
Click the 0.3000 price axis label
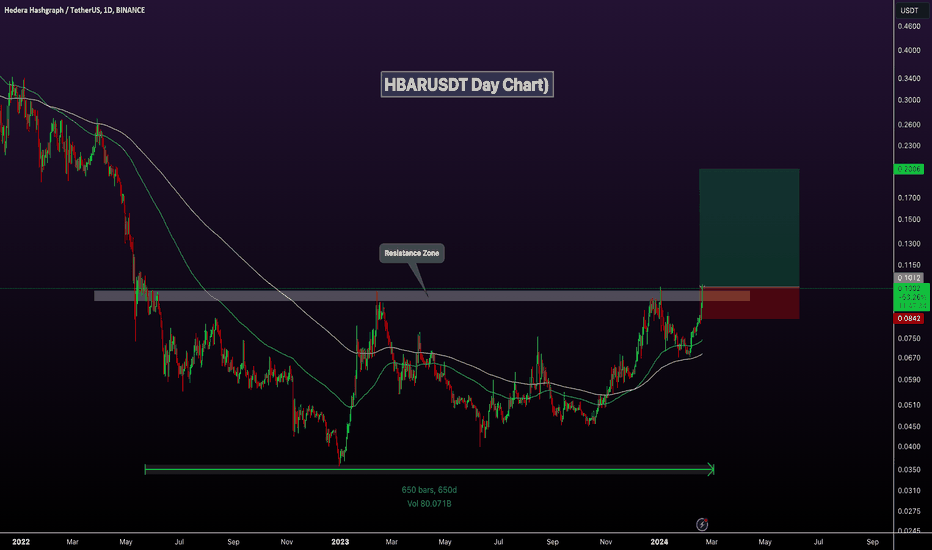coord(909,100)
